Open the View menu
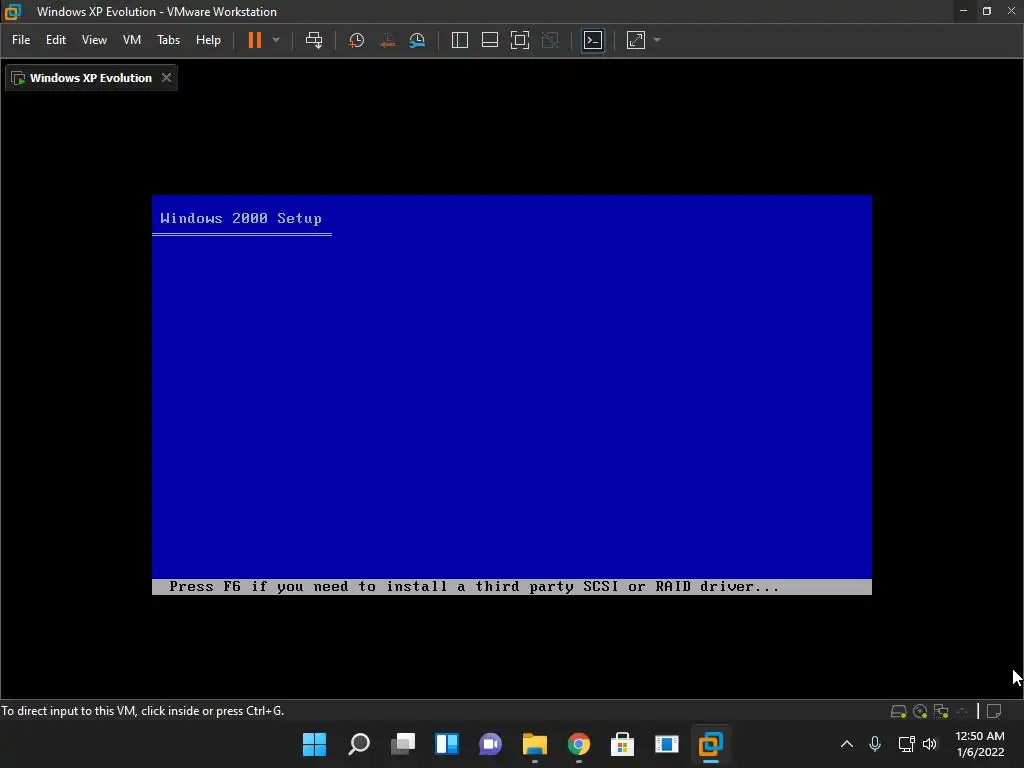The width and height of the screenshot is (1024, 768). point(94,40)
